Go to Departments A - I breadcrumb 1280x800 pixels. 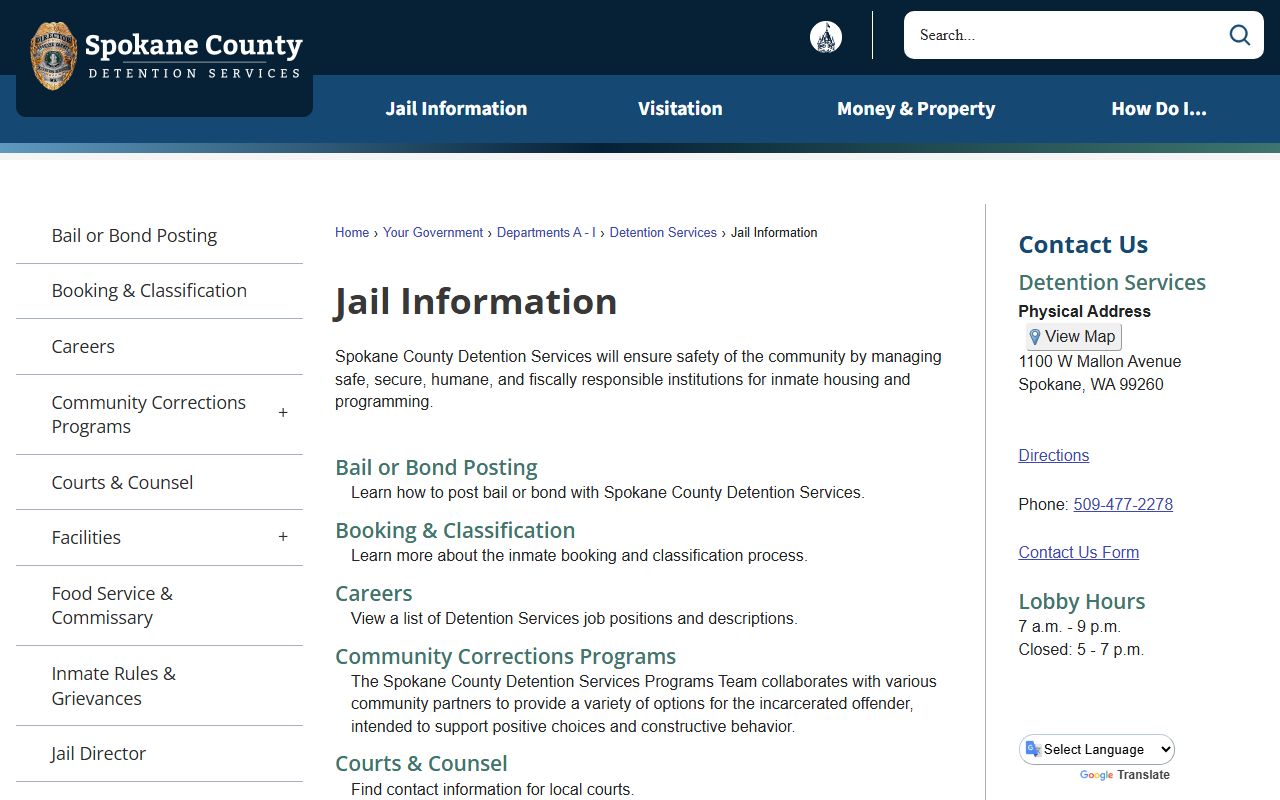pyautogui.click(x=546, y=233)
